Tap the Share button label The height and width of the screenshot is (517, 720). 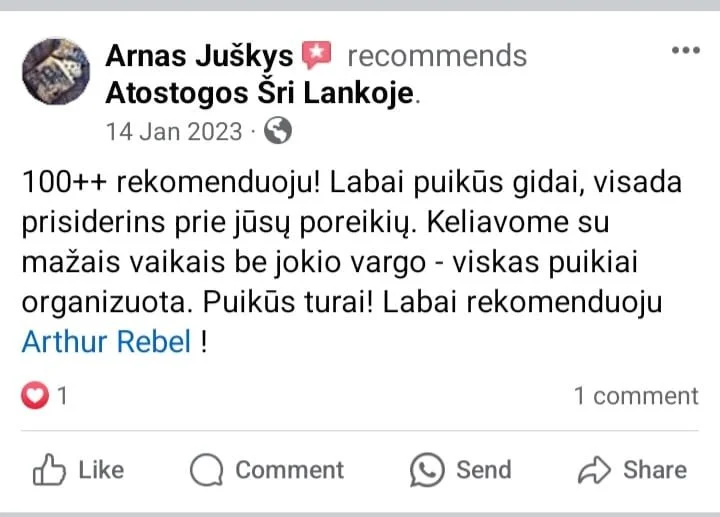(x=655, y=470)
